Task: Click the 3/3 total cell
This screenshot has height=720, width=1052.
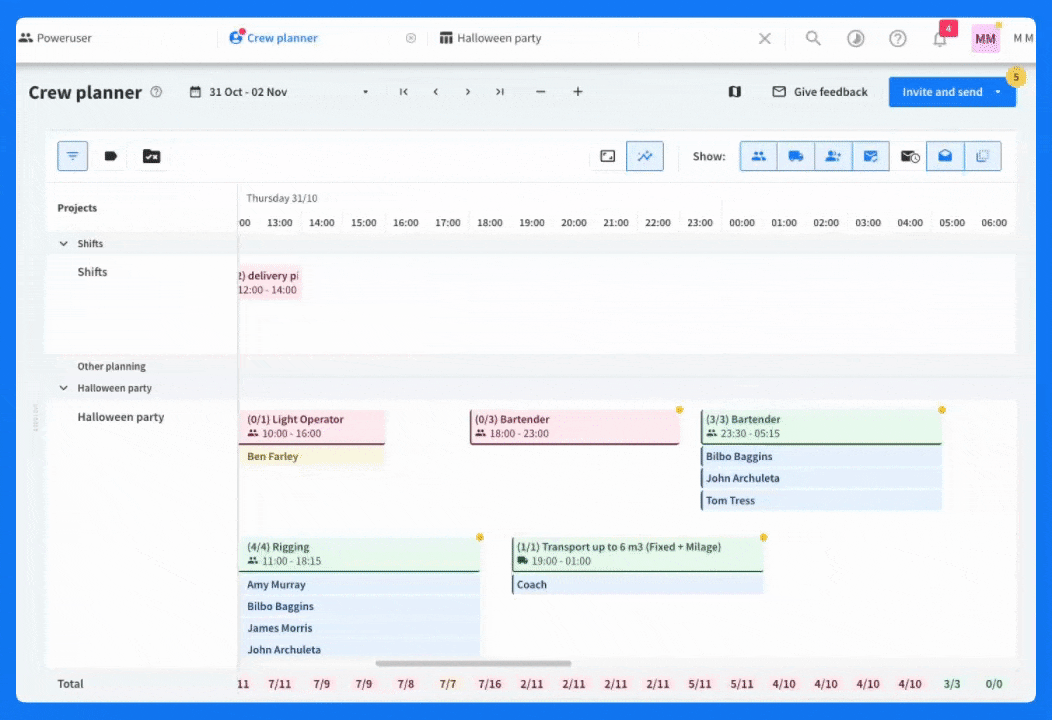Action: coord(952,684)
